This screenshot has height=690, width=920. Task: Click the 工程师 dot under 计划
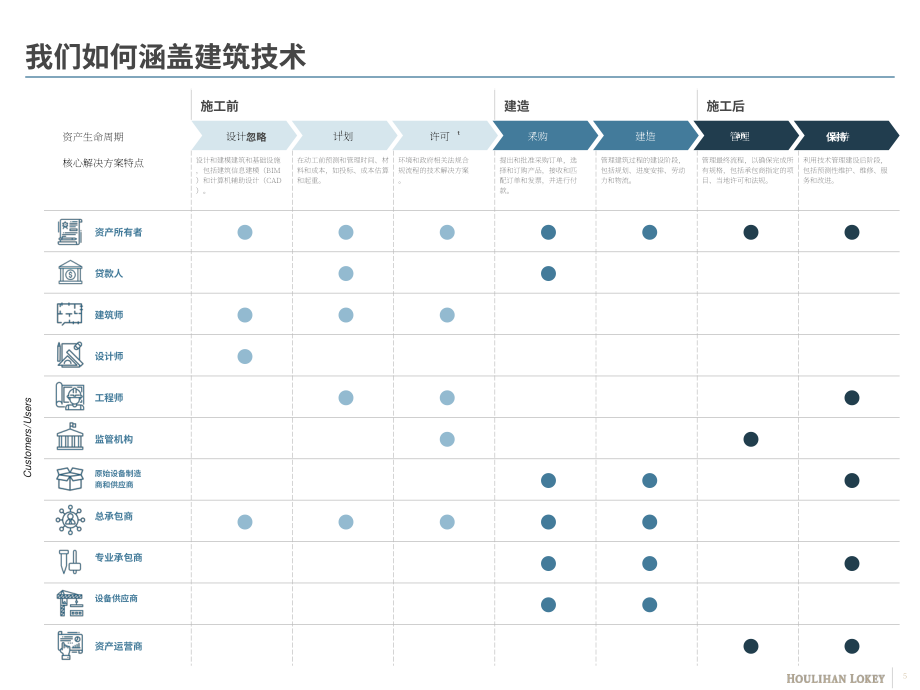click(346, 398)
